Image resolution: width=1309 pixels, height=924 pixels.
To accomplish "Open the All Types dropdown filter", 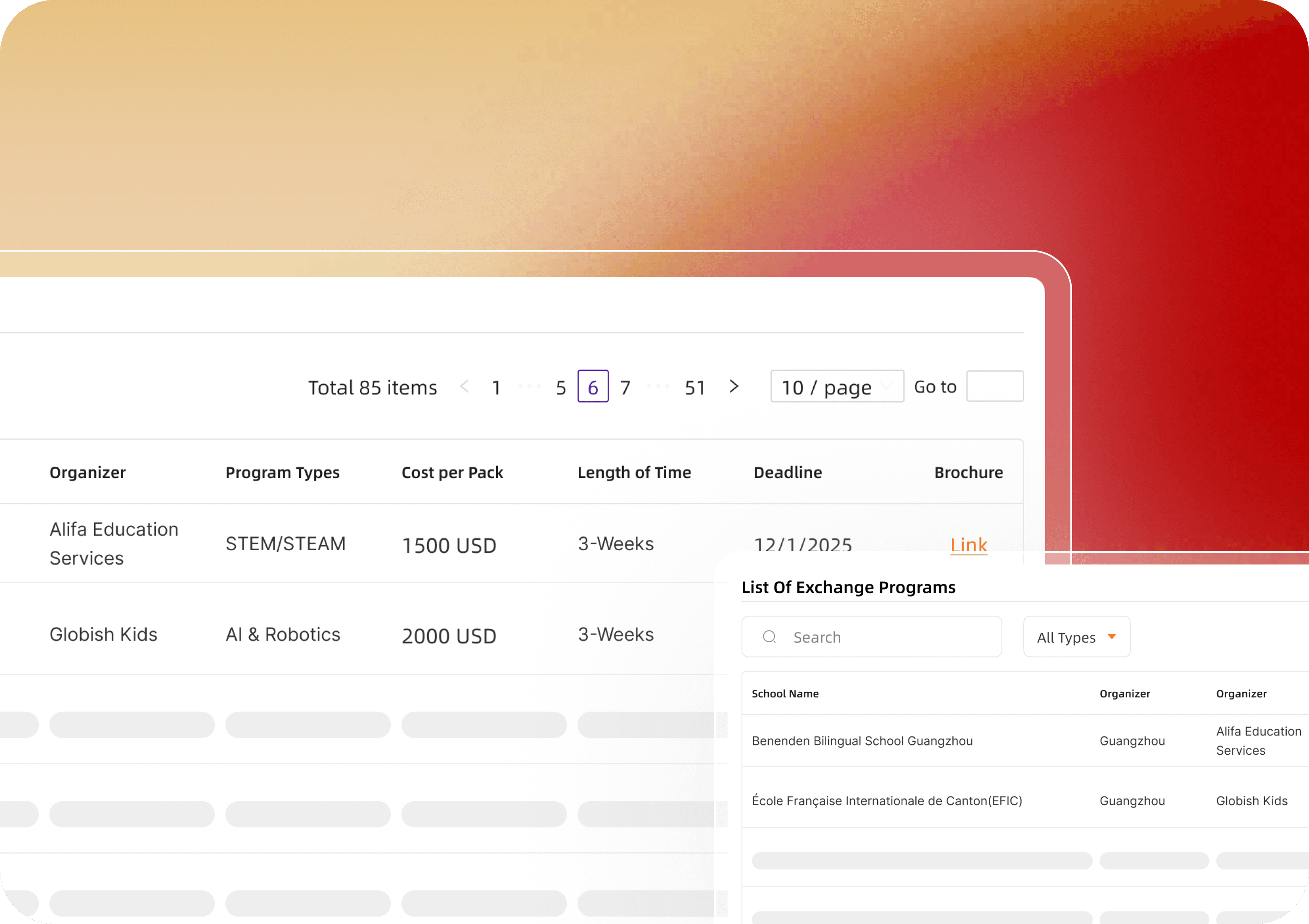I will pyautogui.click(x=1076, y=637).
